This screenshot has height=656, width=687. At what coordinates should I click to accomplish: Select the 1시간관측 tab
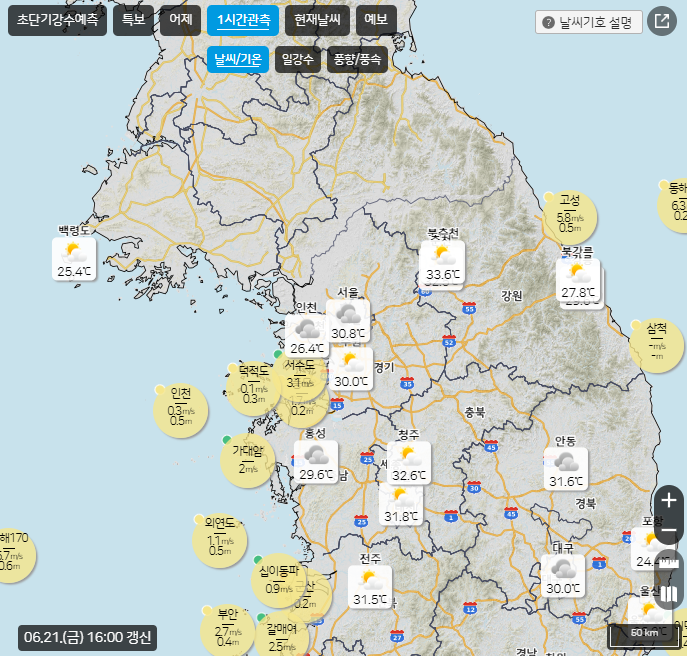[243, 20]
